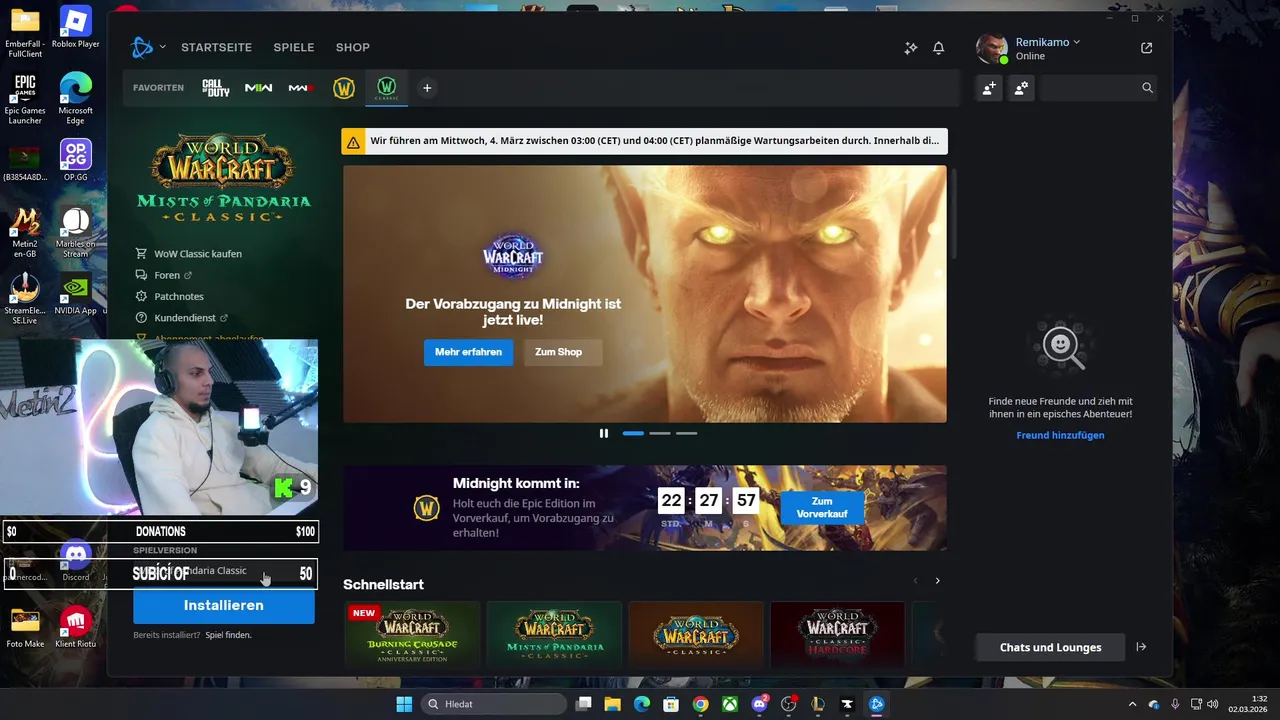Screen dimensions: 1280x720
Task: Select Call of Duty in favorites
Action: (216, 88)
